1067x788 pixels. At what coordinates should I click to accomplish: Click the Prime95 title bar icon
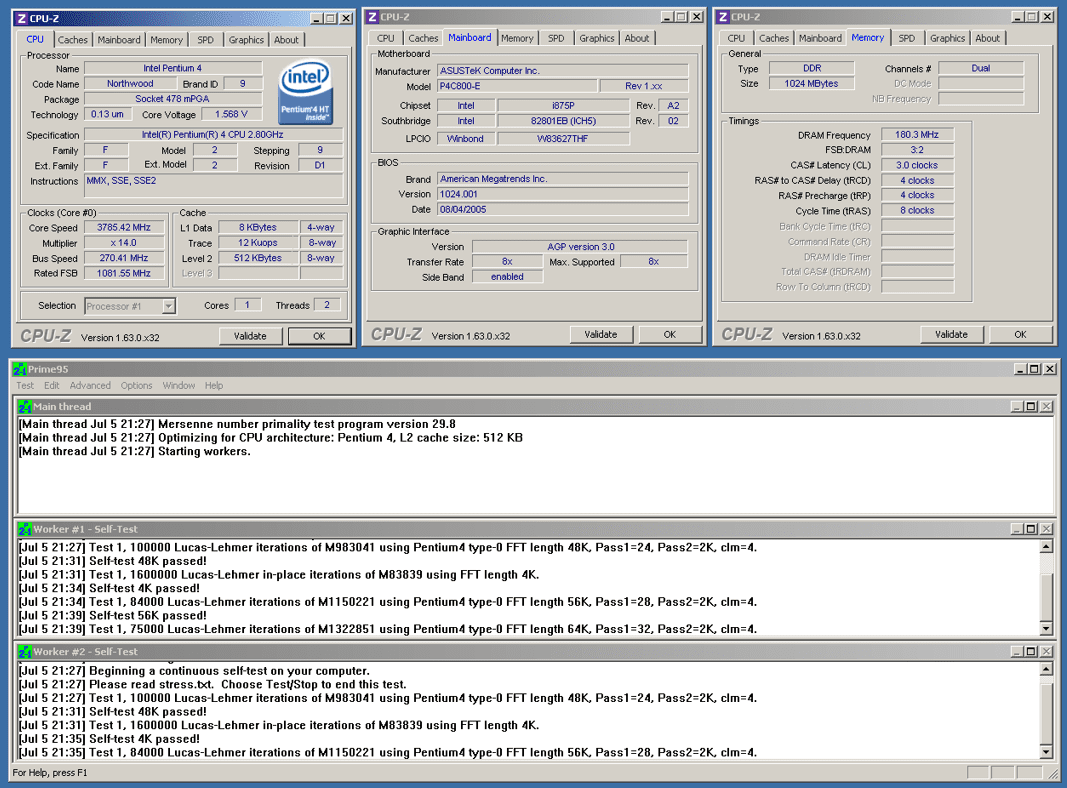click(20, 369)
